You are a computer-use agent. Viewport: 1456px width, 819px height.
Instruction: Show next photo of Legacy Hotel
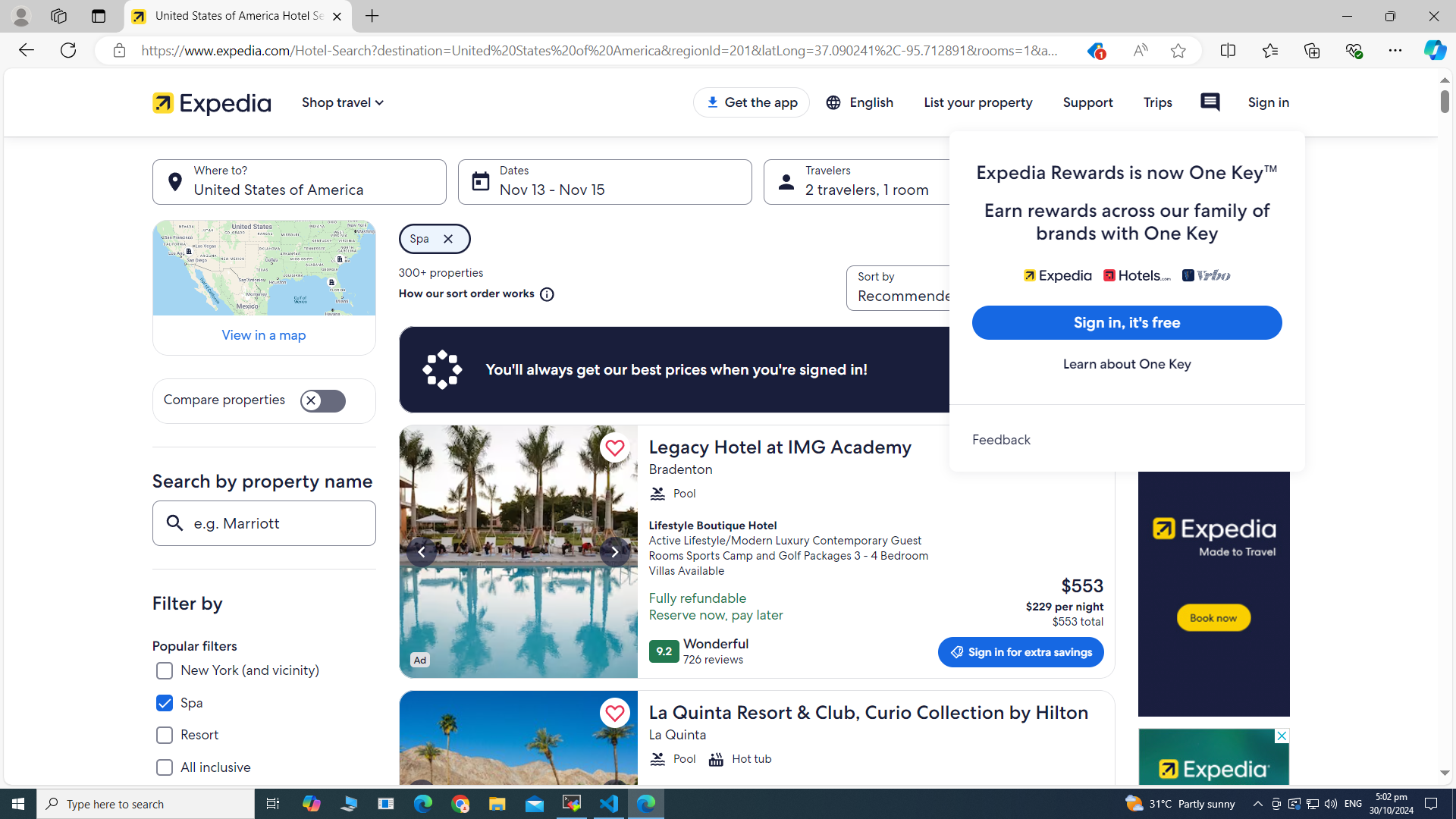pos(614,552)
